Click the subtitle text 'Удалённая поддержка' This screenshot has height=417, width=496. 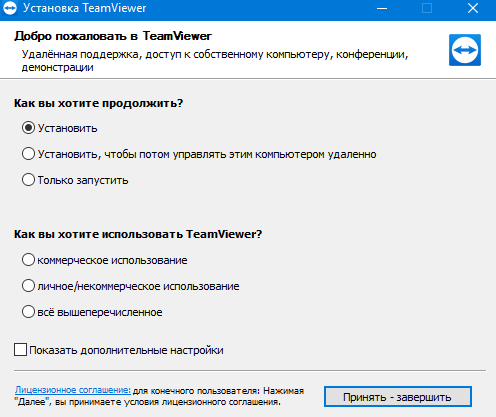(80, 54)
